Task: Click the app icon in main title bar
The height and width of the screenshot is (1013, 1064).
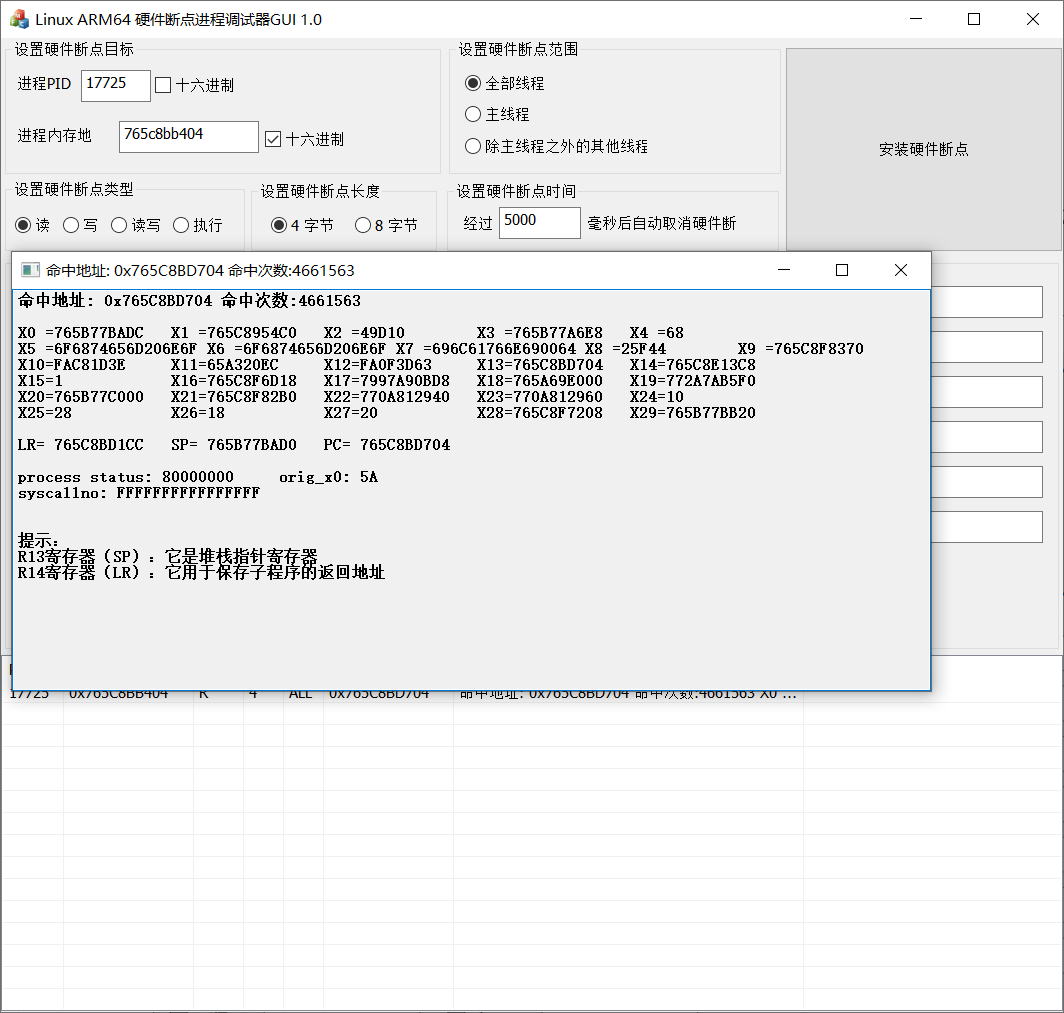Action: (x=19, y=19)
